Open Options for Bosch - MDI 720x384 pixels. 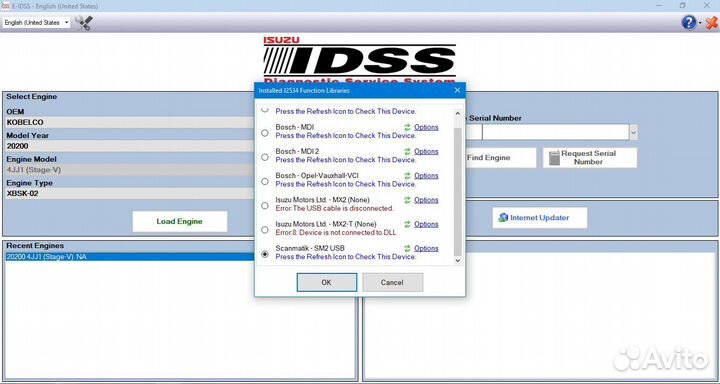pyautogui.click(x=426, y=127)
